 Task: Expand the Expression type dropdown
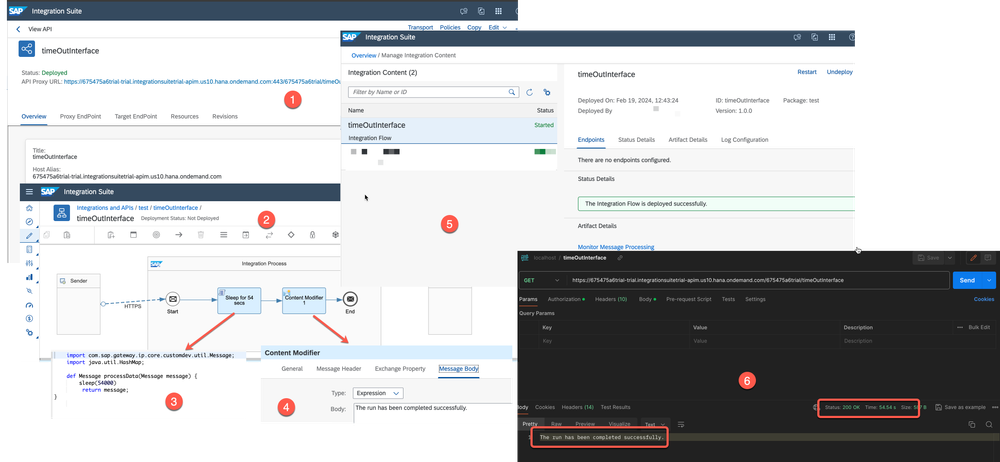point(379,393)
